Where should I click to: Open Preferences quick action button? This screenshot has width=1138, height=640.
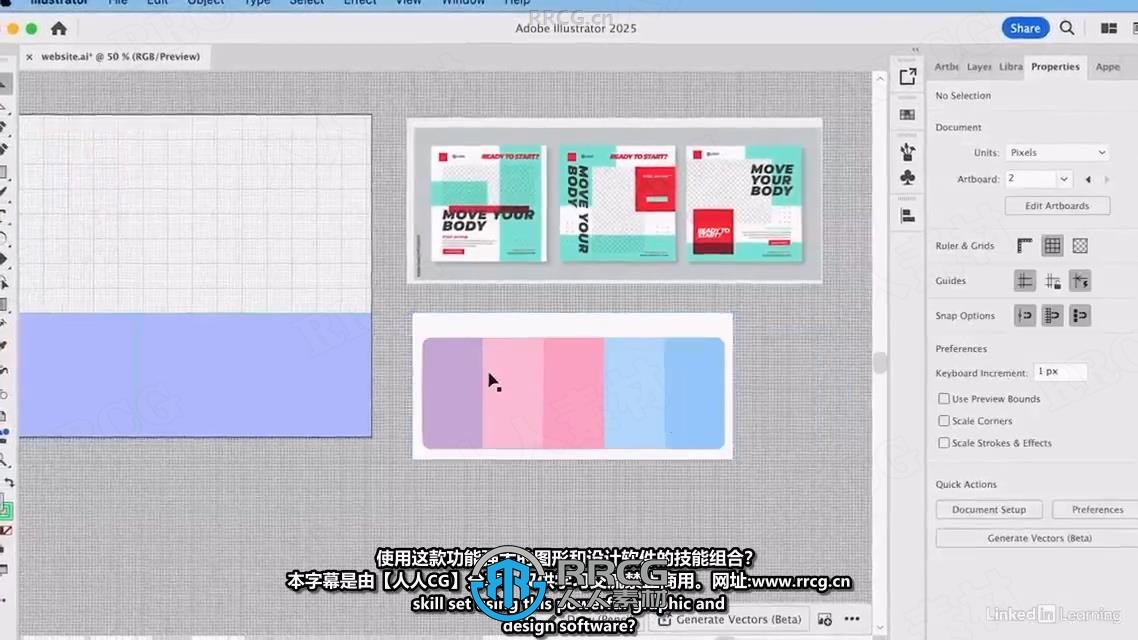tap(1097, 509)
